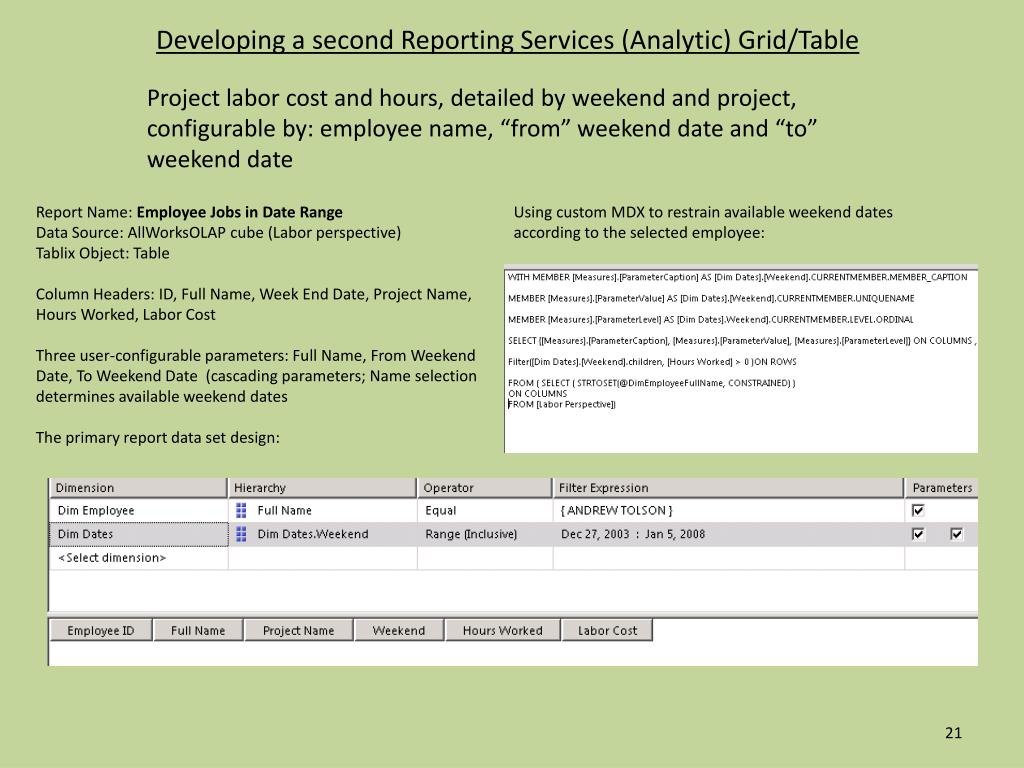Click the Full Name result column header
This screenshot has height=768, width=1024.
tap(198, 630)
